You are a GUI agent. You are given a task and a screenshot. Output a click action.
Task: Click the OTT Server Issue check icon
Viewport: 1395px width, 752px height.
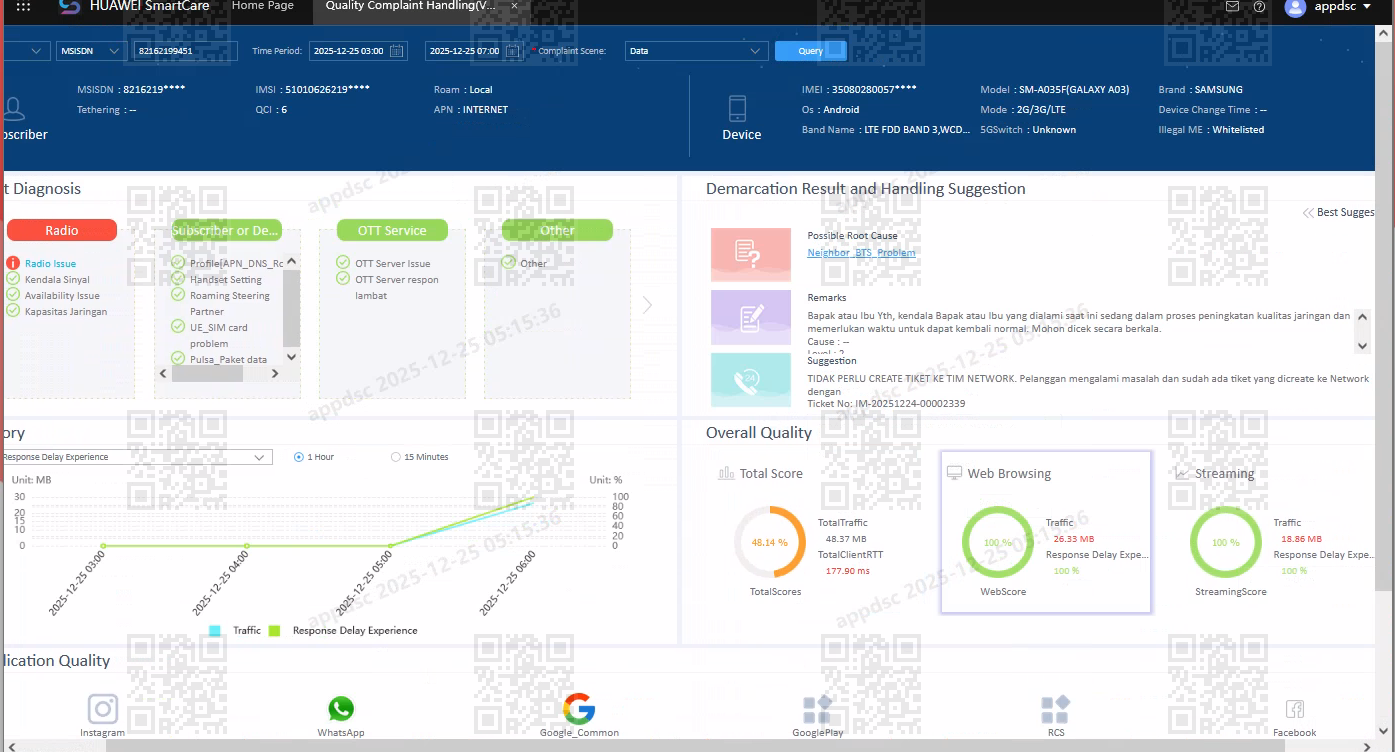coord(344,263)
